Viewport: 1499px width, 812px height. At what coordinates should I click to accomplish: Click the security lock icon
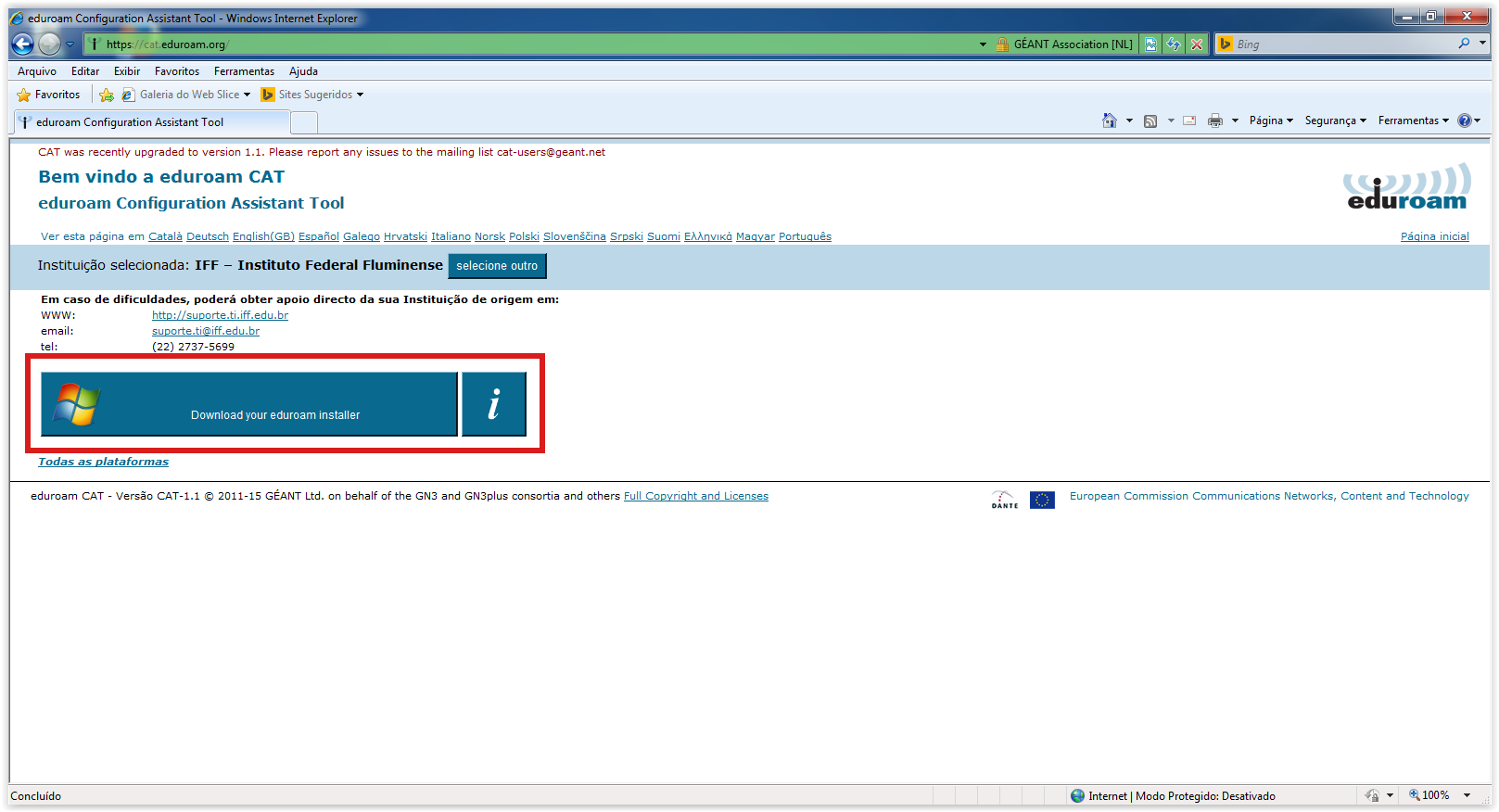[1002, 44]
